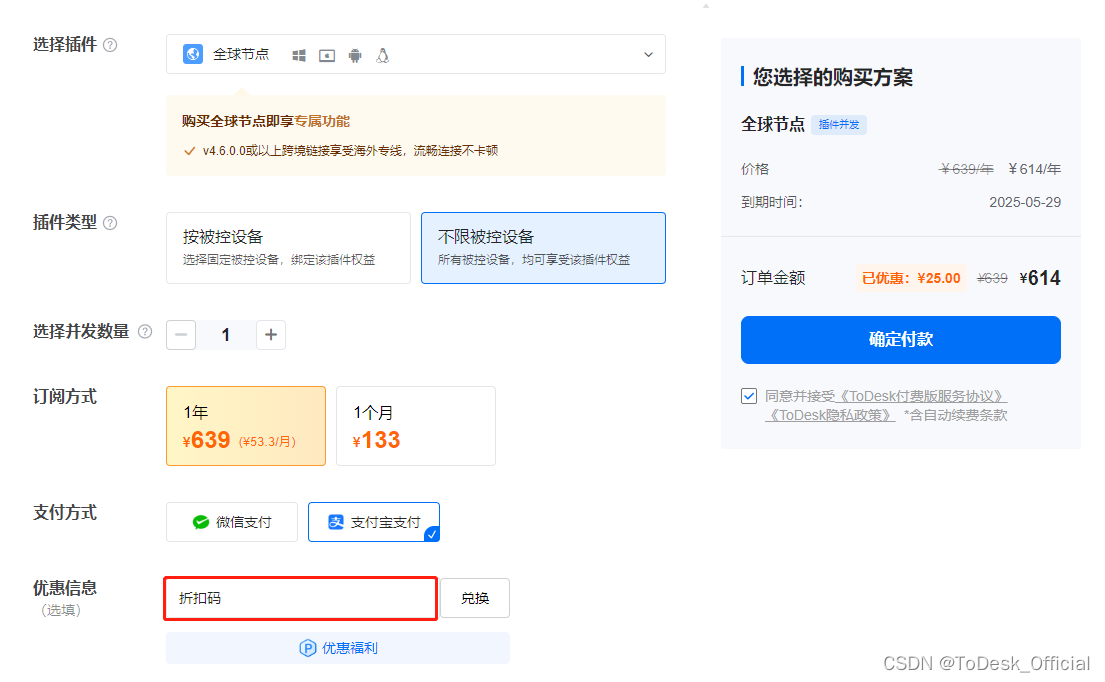Click the *含自动续费条款 note
Image resolution: width=1105 pixels, height=682 pixels.
click(x=956, y=415)
